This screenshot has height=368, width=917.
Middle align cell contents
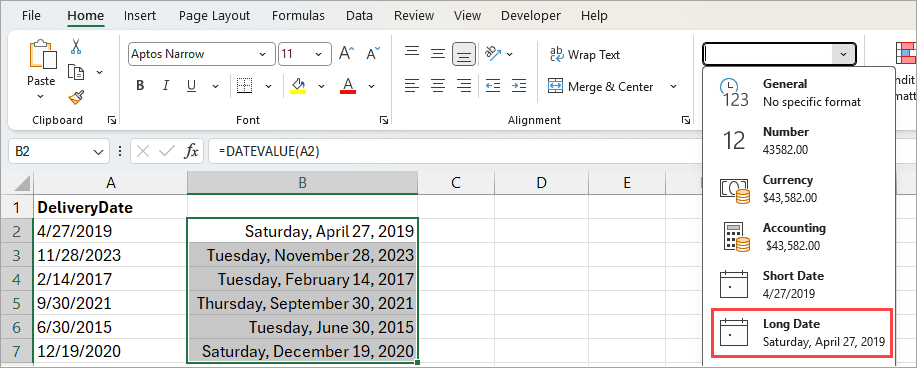point(438,54)
